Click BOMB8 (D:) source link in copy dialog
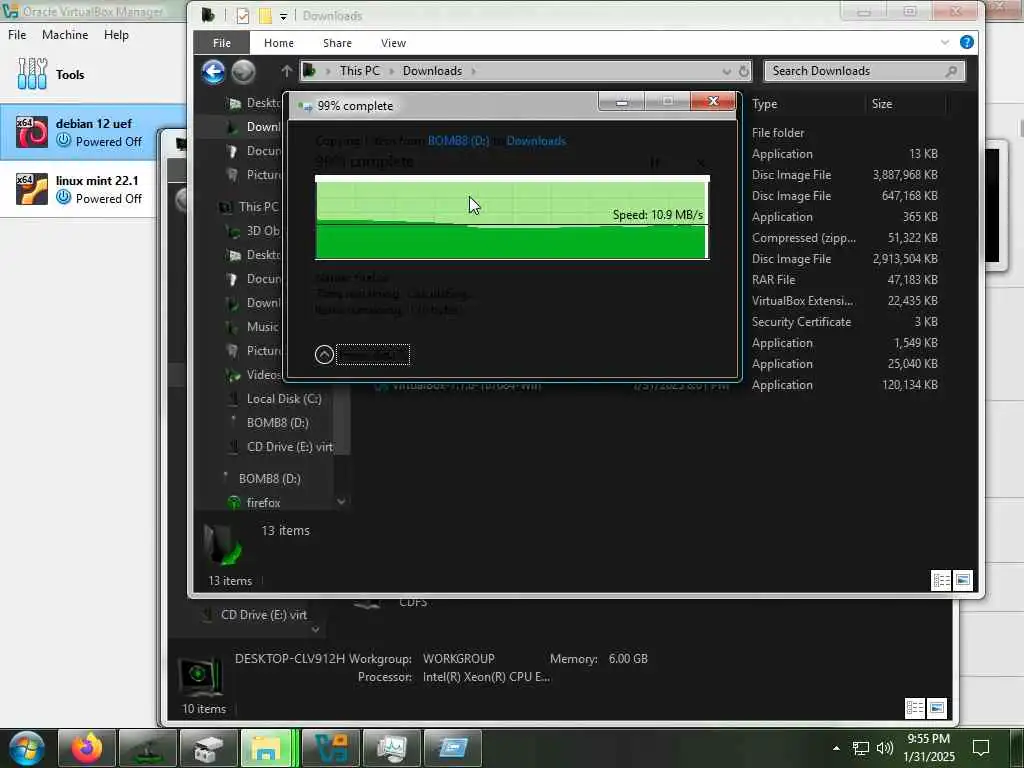The image size is (1024, 768). pyautogui.click(x=458, y=141)
